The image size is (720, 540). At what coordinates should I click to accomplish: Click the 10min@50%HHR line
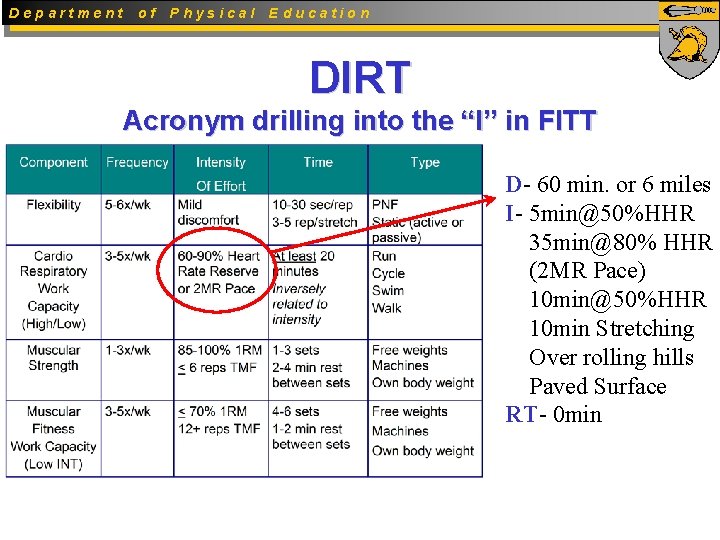pos(618,299)
